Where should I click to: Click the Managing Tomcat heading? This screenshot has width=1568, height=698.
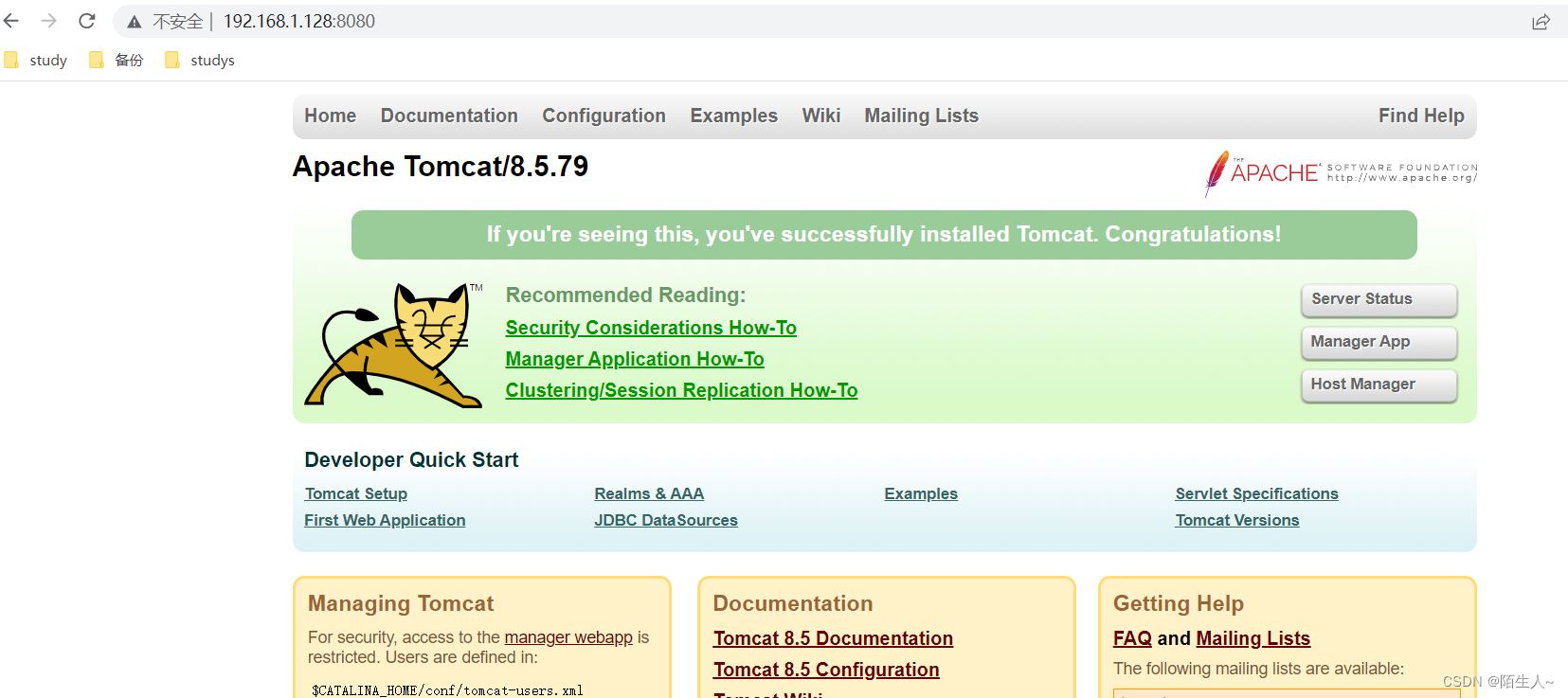401,603
